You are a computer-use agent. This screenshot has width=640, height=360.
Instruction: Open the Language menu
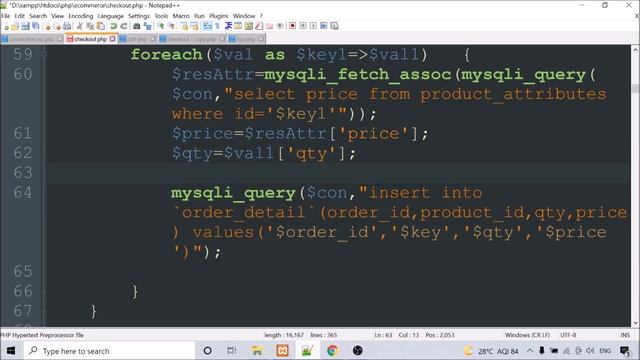pyautogui.click(x=111, y=16)
